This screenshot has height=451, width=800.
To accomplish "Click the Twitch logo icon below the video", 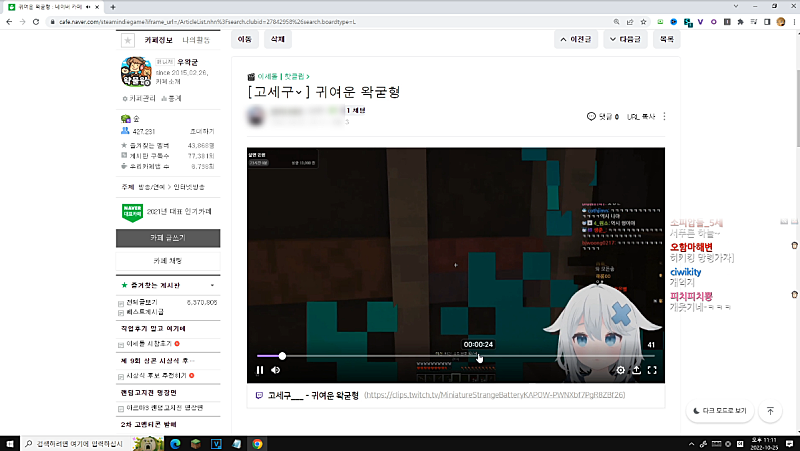I will pos(259,395).
